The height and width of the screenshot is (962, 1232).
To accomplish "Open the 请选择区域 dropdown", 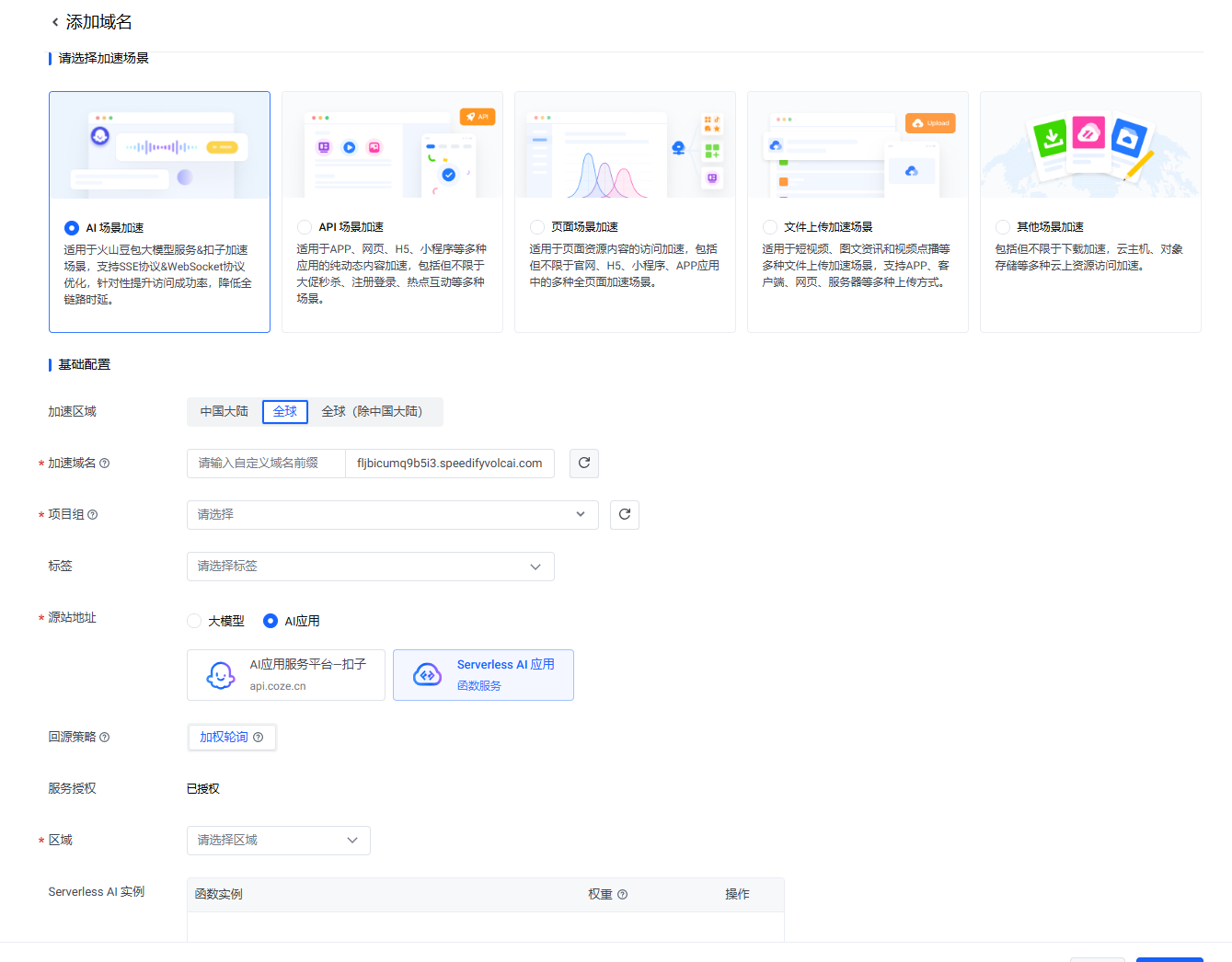I will click(x=278, y=841).
